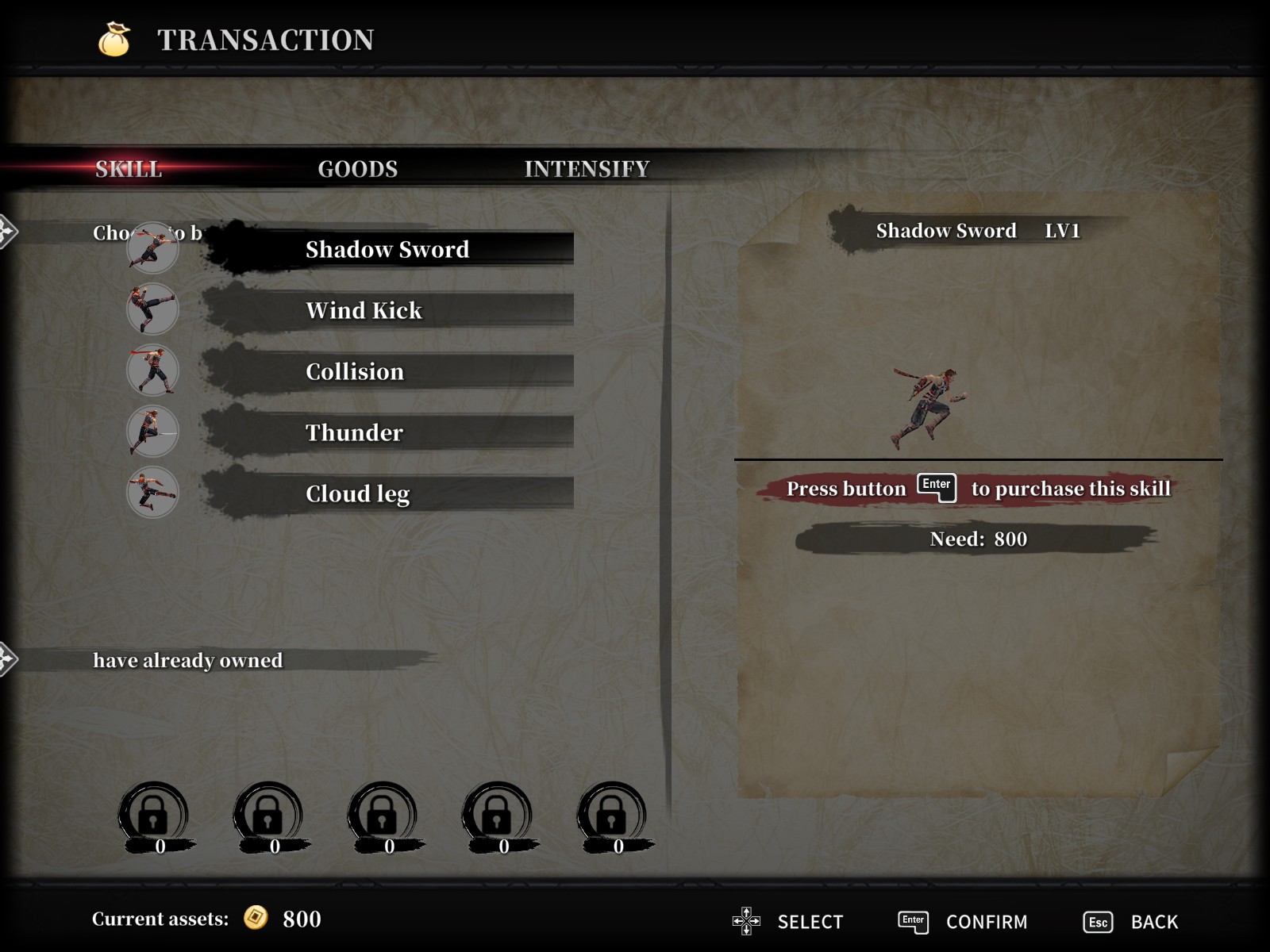Click the Esc BACK control
The width and height of the screenshot is (1270, 952).
[x=1131, y=922]
